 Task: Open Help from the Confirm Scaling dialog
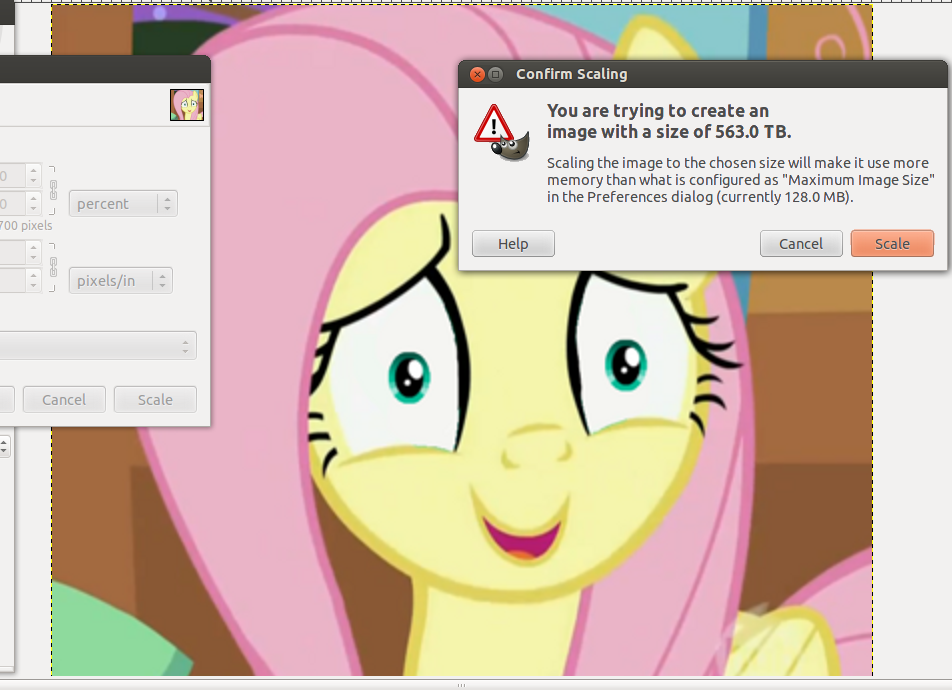tap(513, 244)
